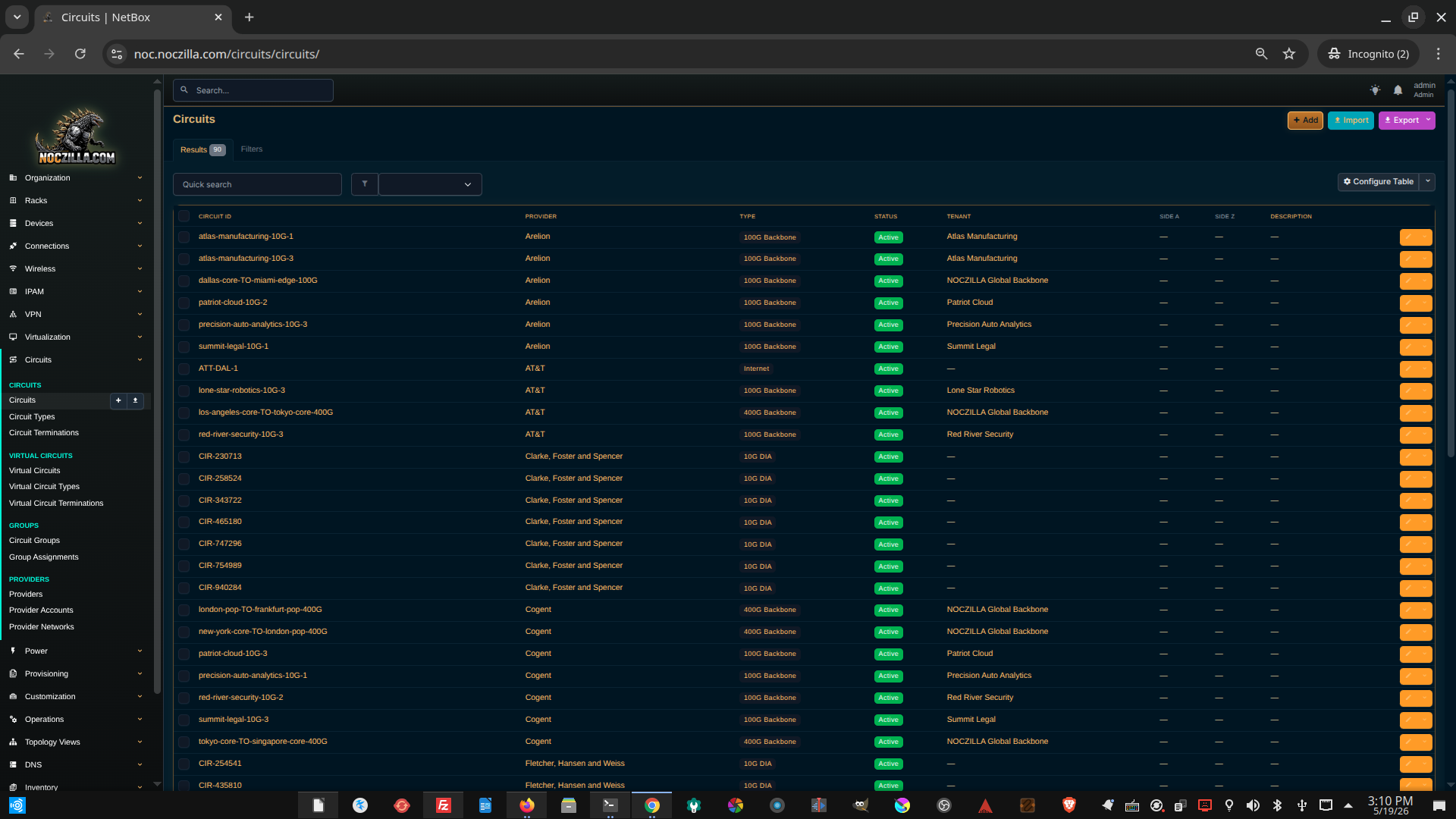The width and height of the screenshot is (1456, 819).
Task: Reload the page with browser refresh icon
Action: 80,54
